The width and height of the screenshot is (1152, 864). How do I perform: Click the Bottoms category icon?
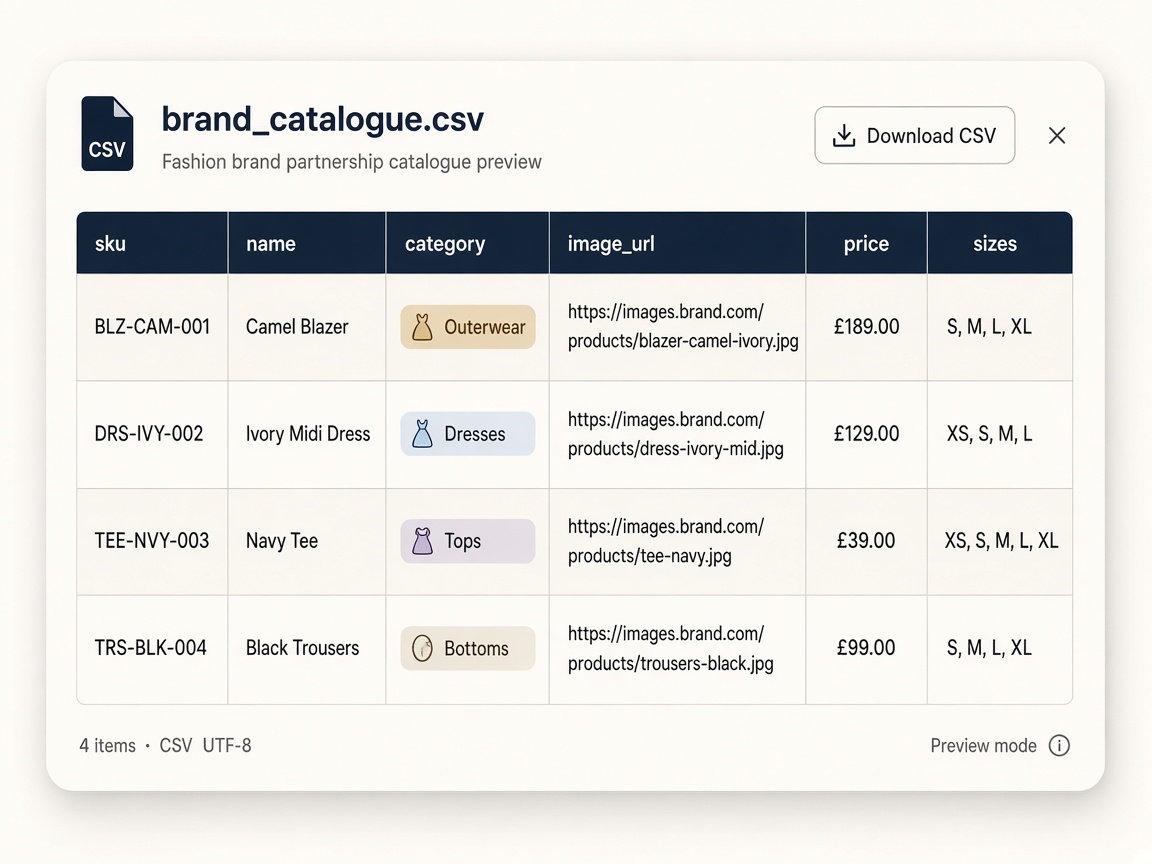(422, 649)
